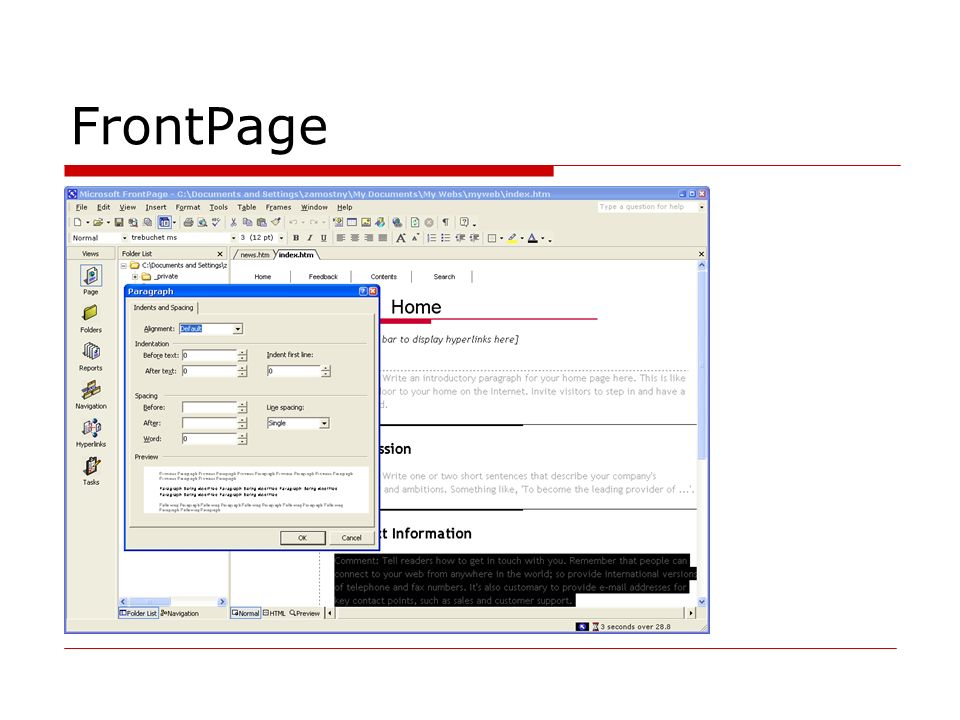Expand the _private folder in Folder List

135,277
